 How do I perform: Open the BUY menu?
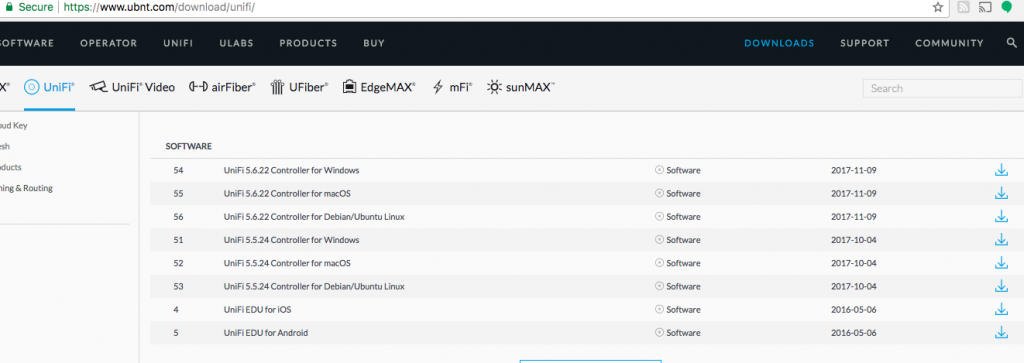click(374, 43)
